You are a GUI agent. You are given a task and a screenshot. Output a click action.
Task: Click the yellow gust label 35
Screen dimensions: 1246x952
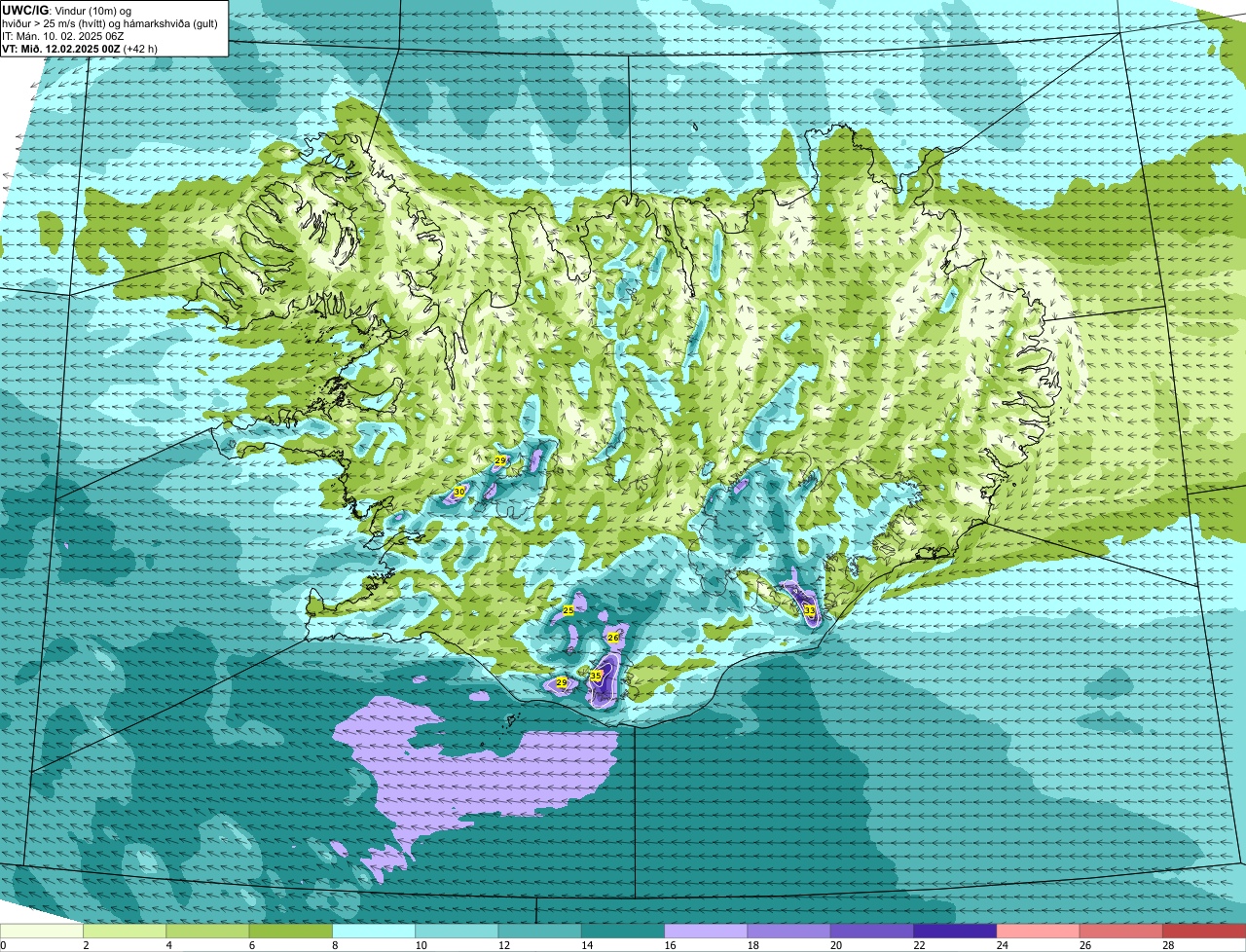(x=596, y=675)
